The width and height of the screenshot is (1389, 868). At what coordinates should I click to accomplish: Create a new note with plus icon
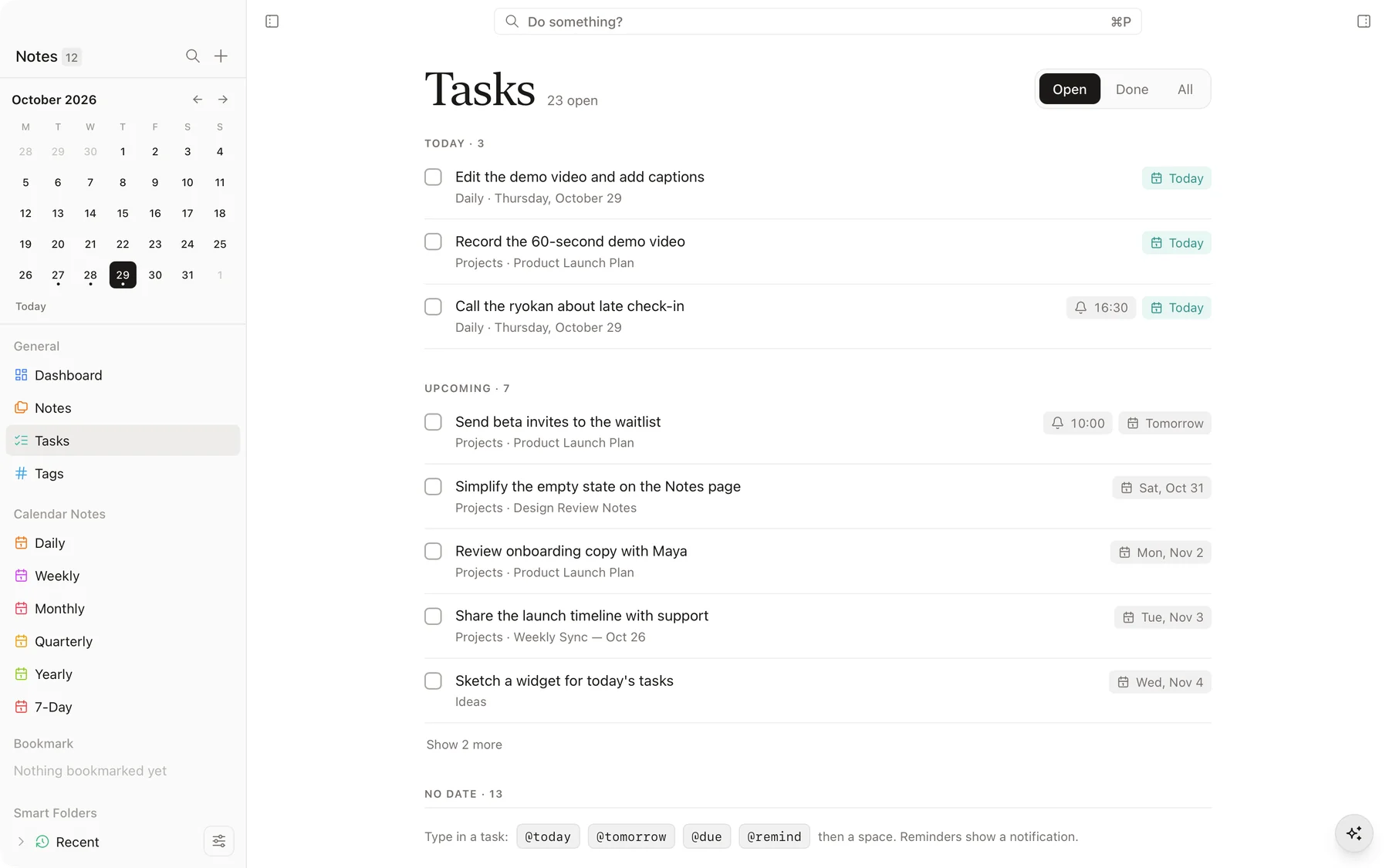pyautogui.click(x=221, y=56)
